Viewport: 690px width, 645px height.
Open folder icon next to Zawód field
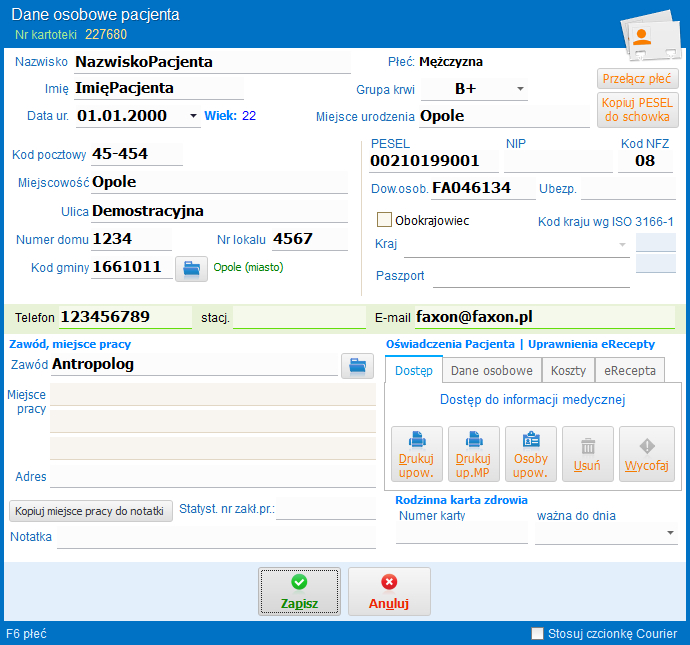[357, 365]
